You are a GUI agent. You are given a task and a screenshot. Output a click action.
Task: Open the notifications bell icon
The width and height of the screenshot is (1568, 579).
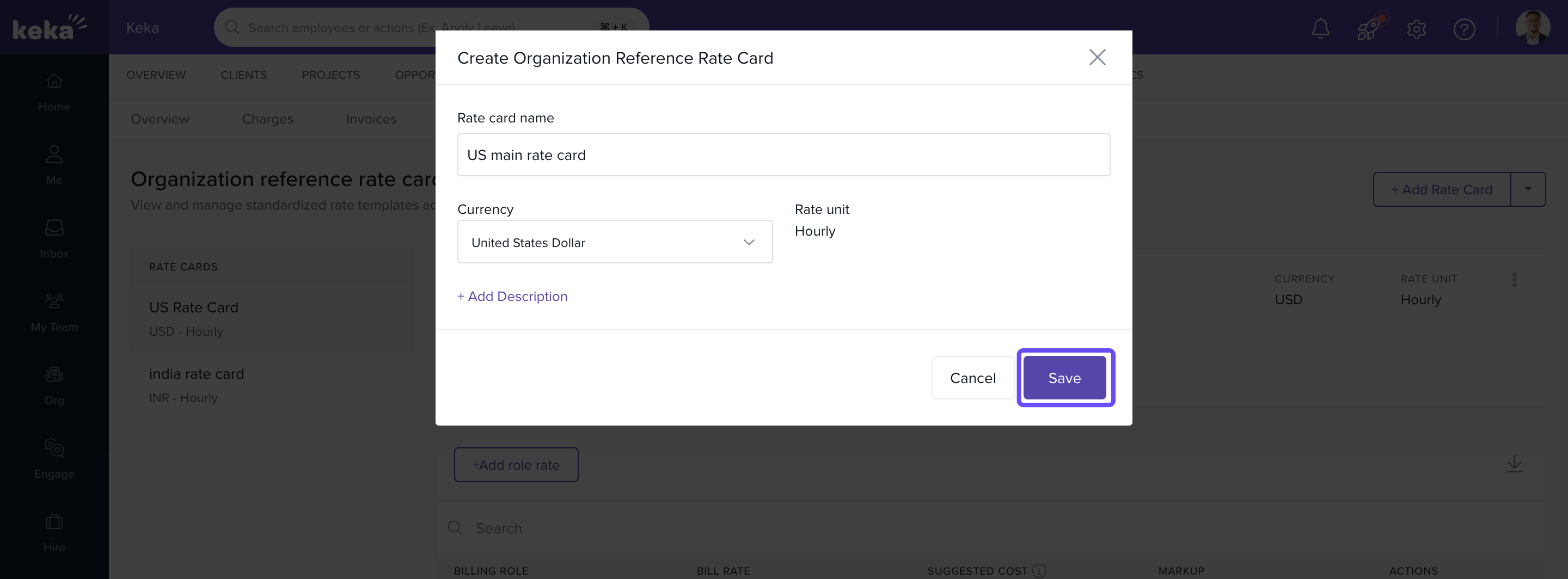(1320, 29)
